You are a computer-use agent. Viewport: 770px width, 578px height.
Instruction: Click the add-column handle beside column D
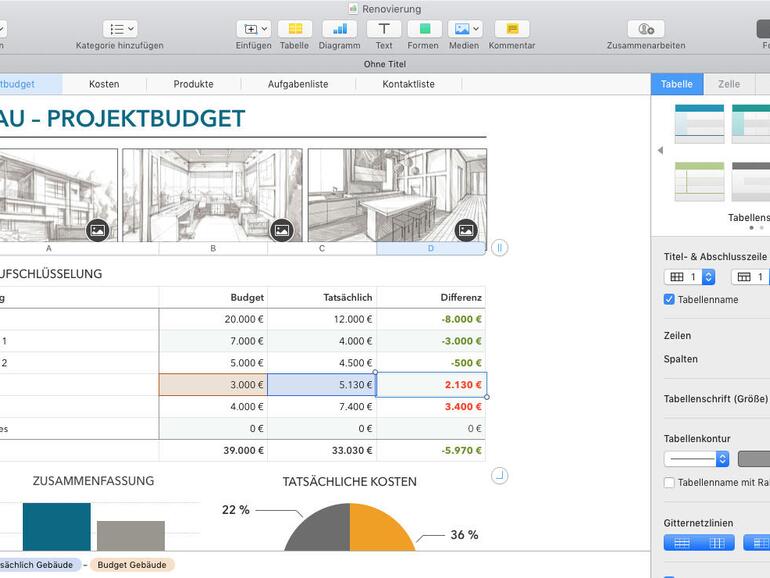(500, 248)
